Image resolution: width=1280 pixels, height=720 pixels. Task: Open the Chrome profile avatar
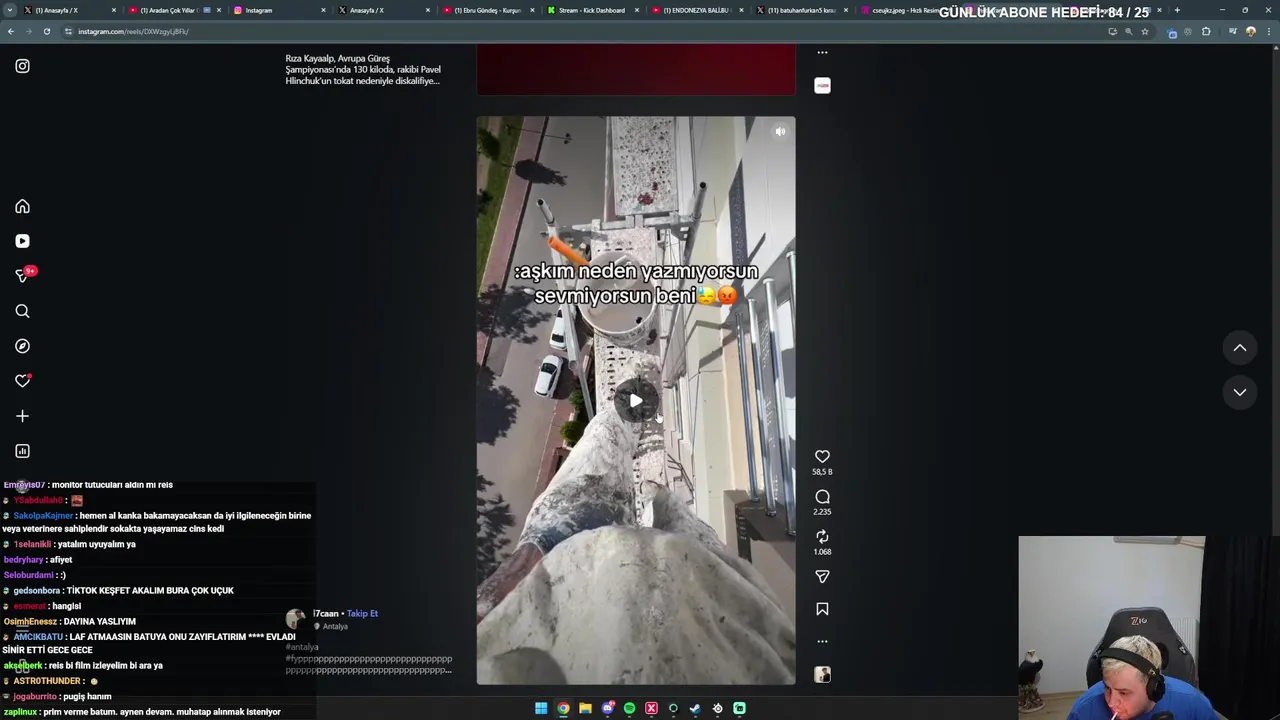[x=1250, y=31]
